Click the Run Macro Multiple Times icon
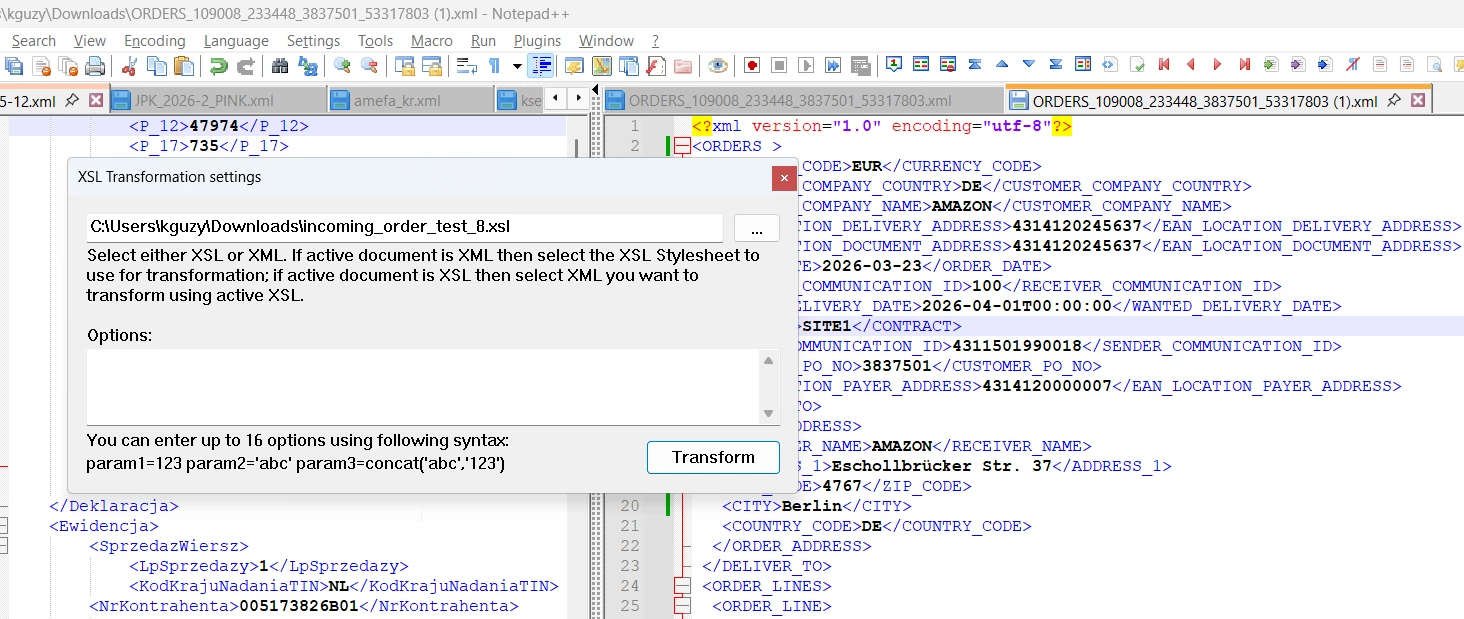 [833, 66]
